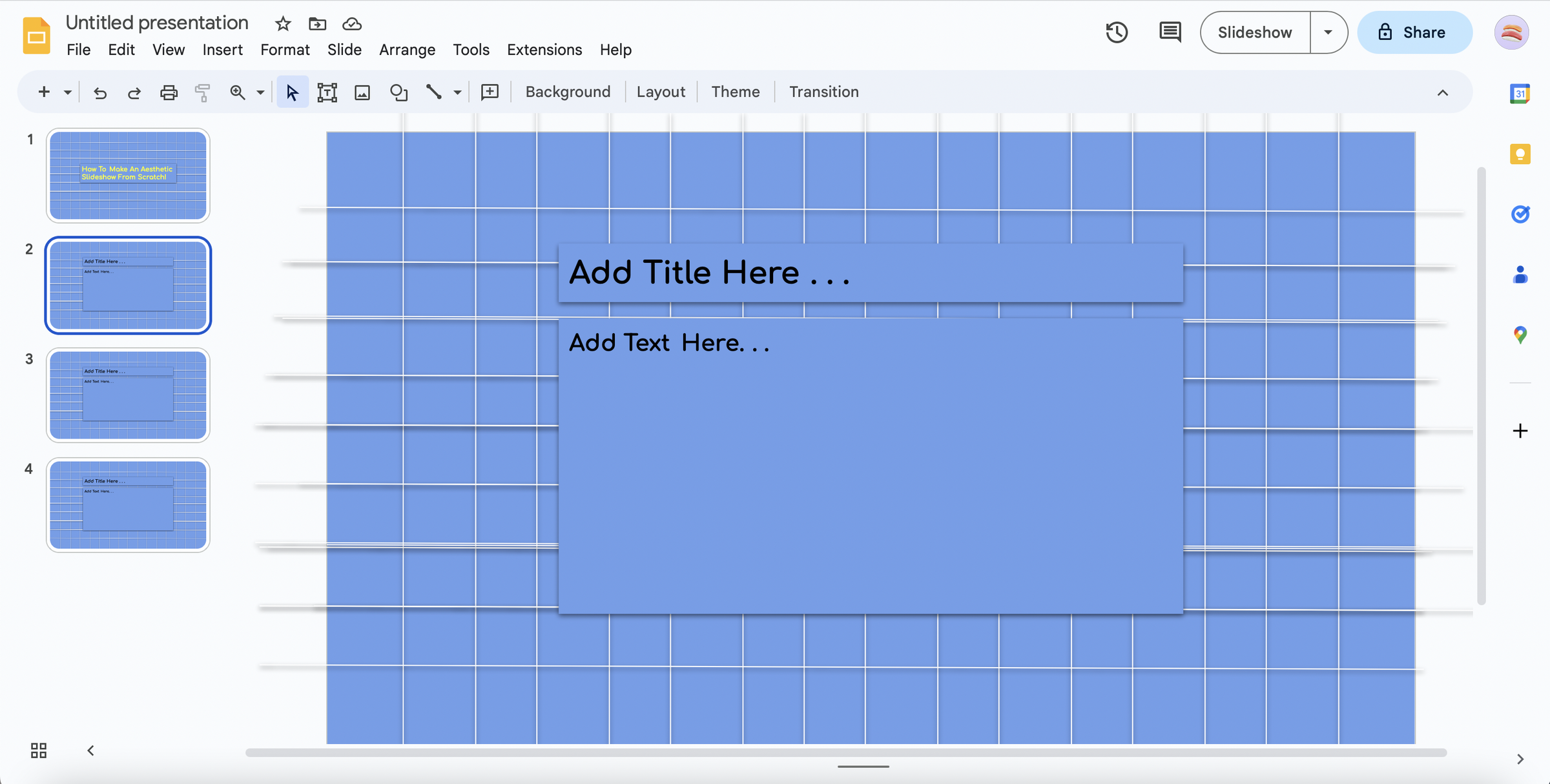The width and height of the screenshot is (1550, 784).
Task: Select slide 4 thumbnail
Action: [128, 504]
